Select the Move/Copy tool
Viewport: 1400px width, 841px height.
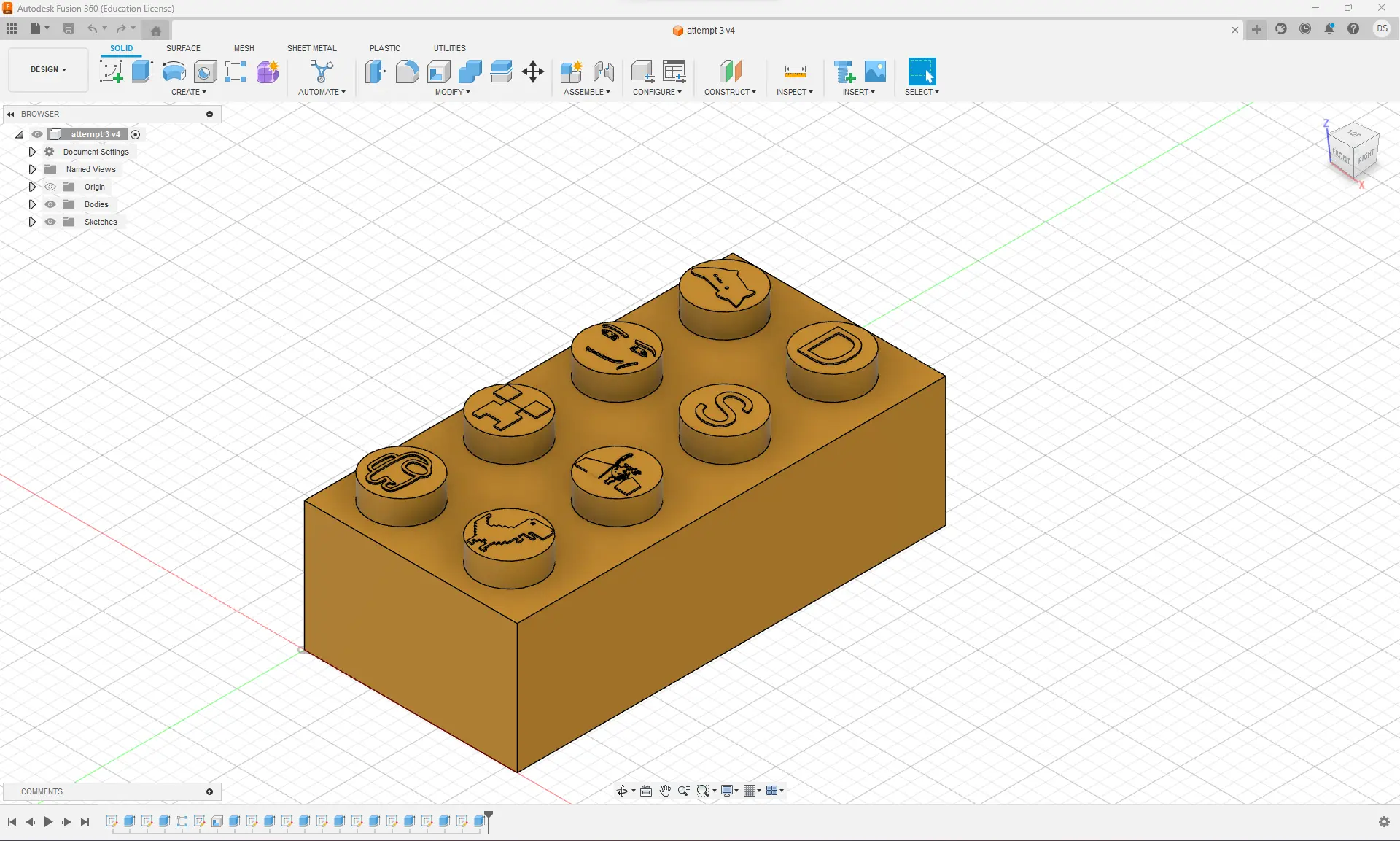pos(533,71)
